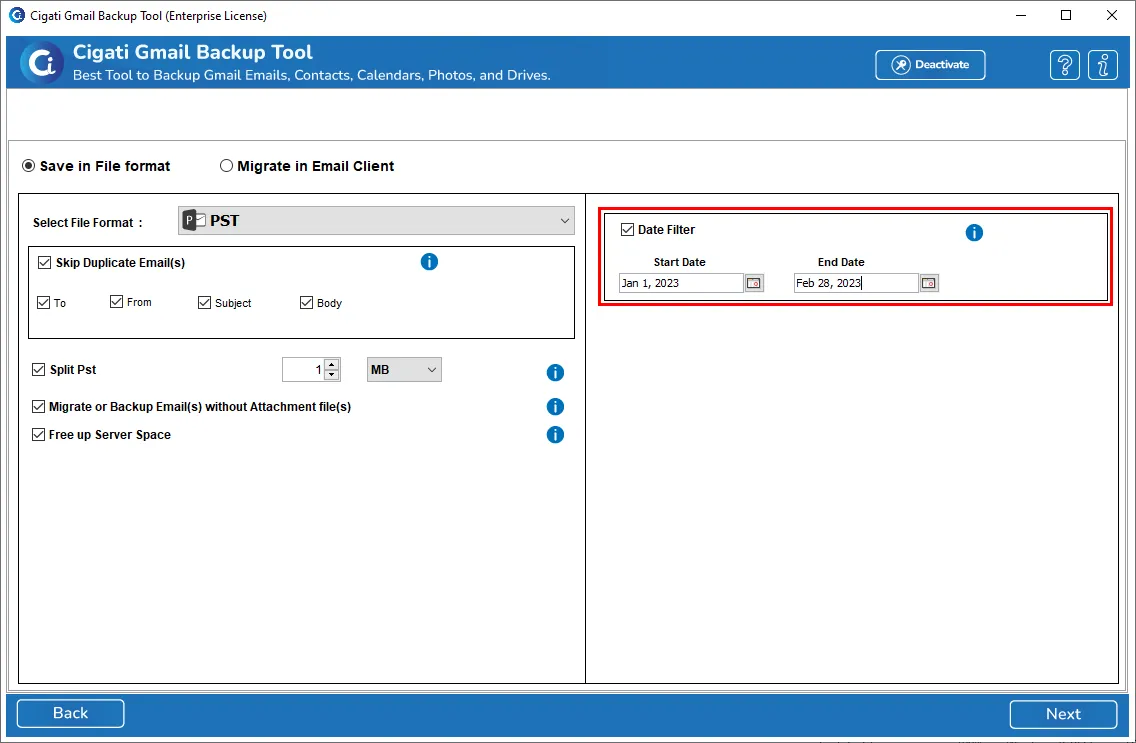Maximize the Cigati Gmail Backup Tool window
The height and width of the screenshot is (743, 1136).
[x=1066, y=15]
